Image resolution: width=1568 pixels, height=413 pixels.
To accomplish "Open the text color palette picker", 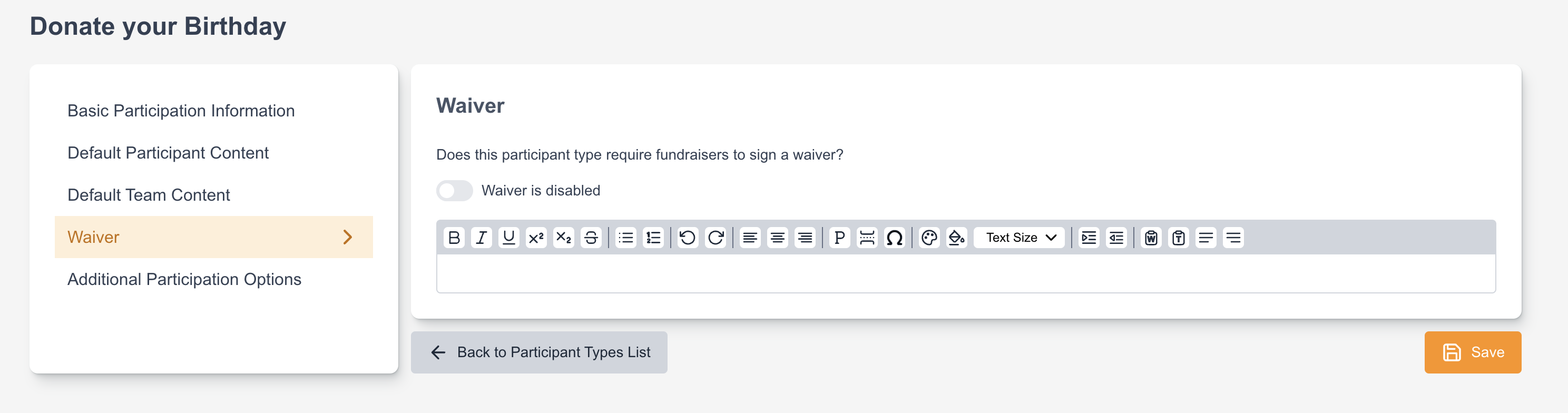I will (x=929, y=238).
